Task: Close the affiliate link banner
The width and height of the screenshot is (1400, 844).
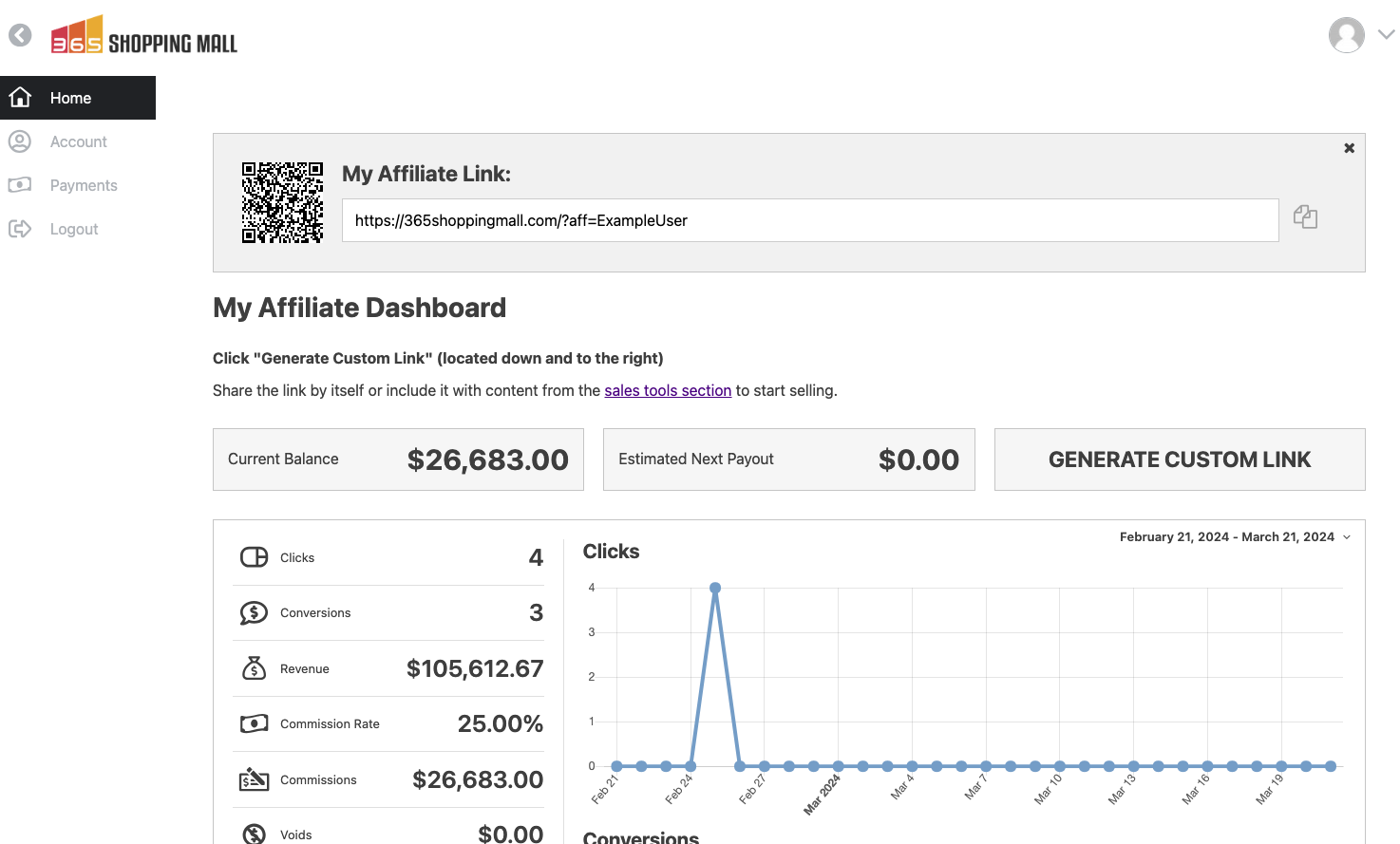Action: pos(1349,148)
